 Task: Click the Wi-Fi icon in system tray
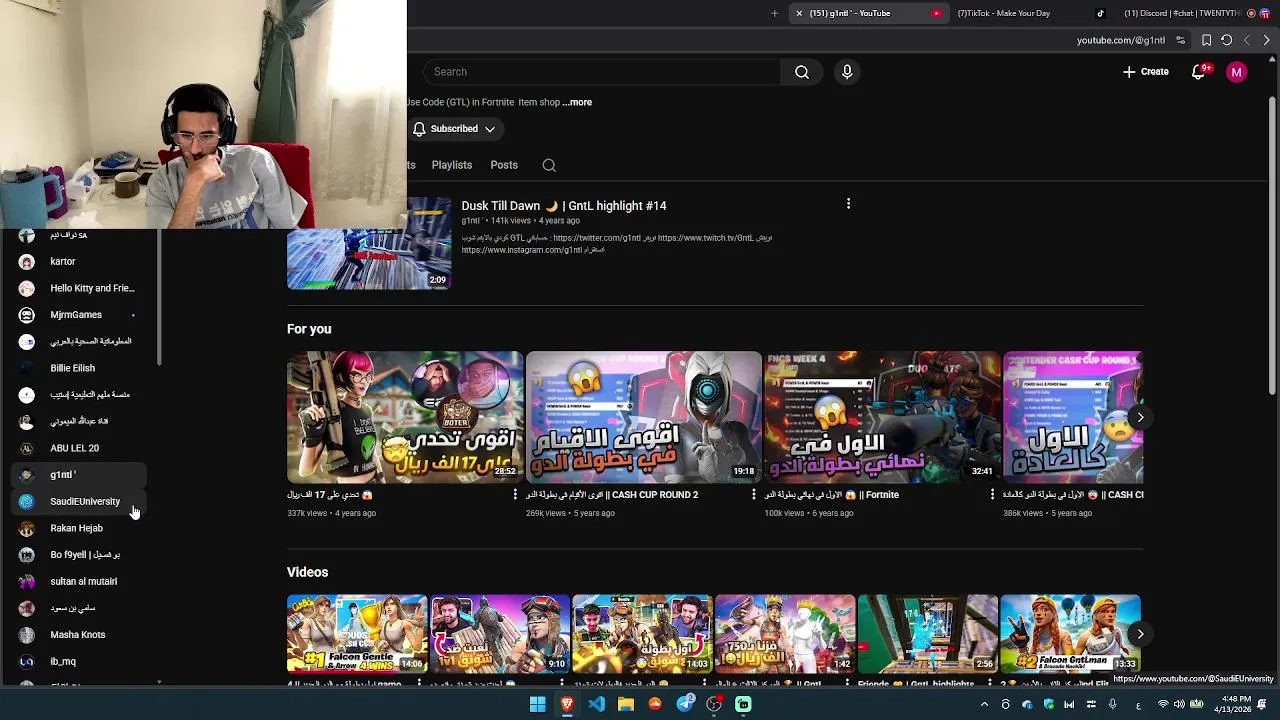point(1162,705)
